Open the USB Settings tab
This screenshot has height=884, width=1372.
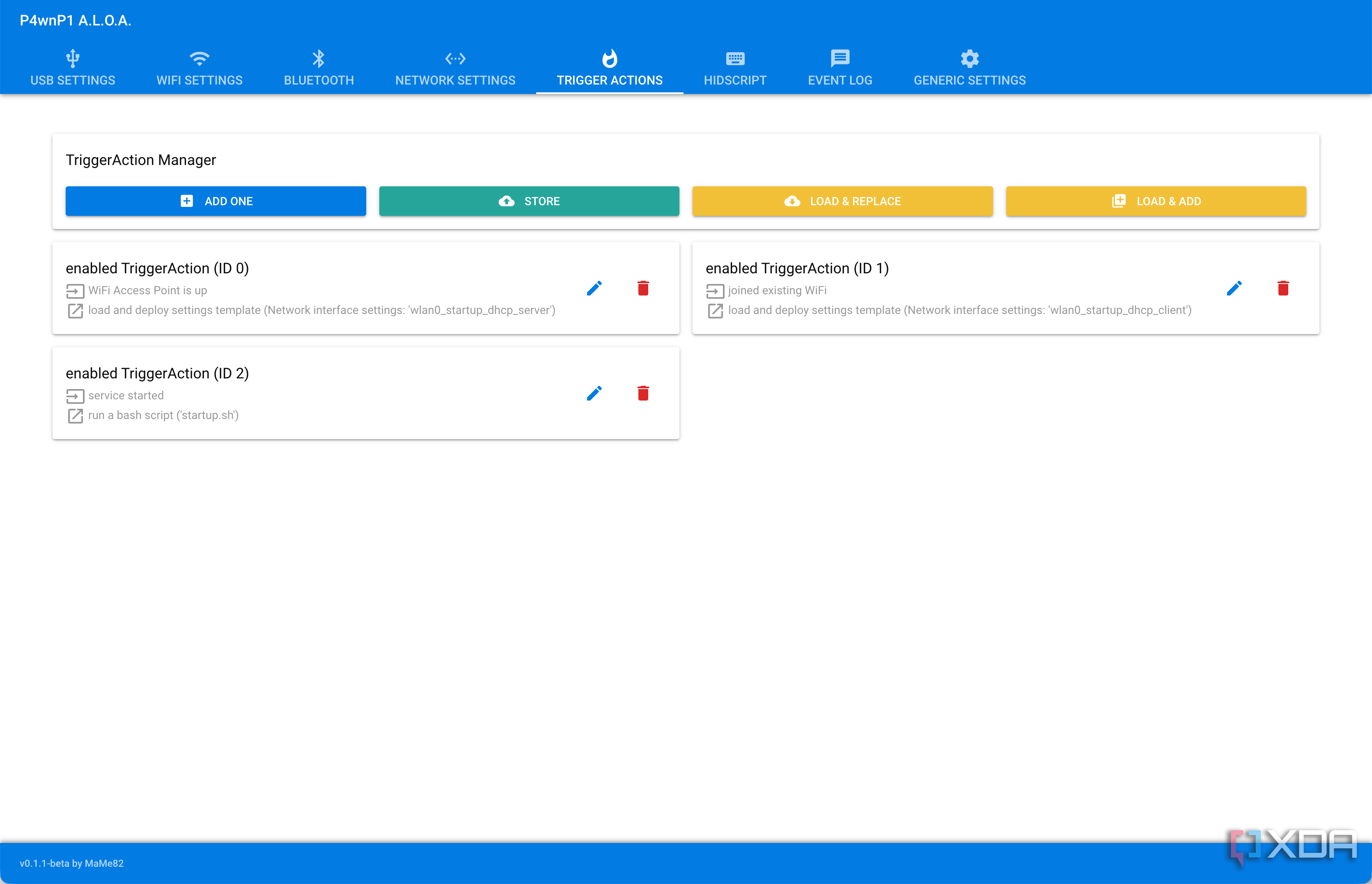73,68
